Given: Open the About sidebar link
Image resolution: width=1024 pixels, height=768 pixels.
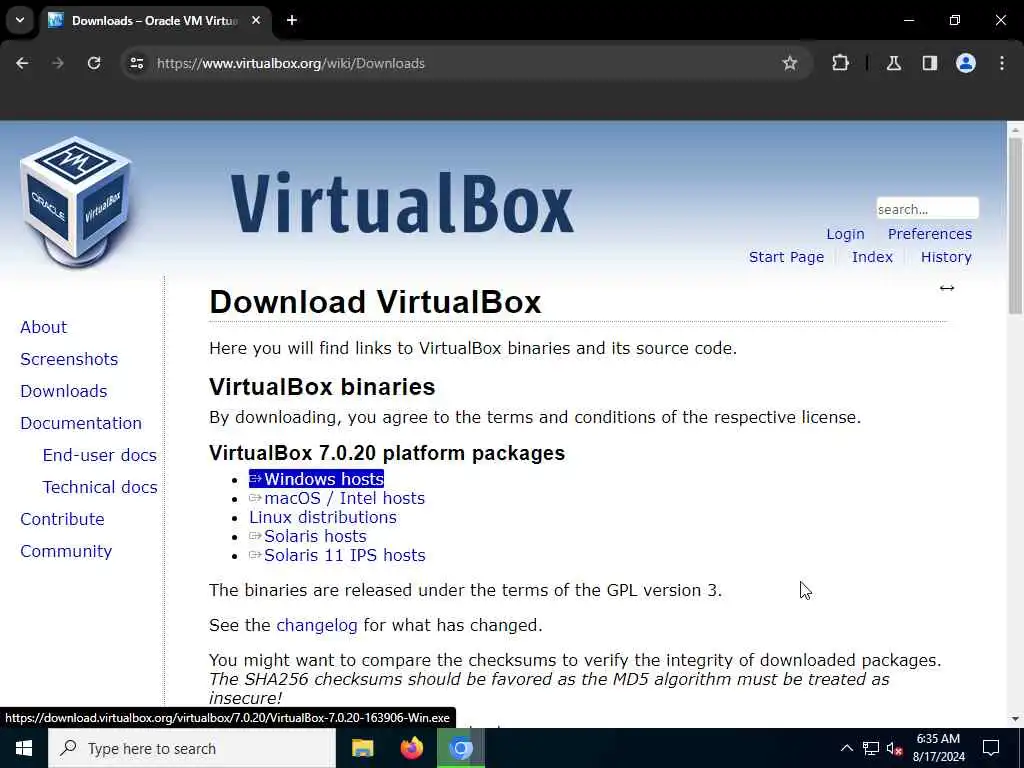Looking at the screenshot, I should [x=43, y=327].
